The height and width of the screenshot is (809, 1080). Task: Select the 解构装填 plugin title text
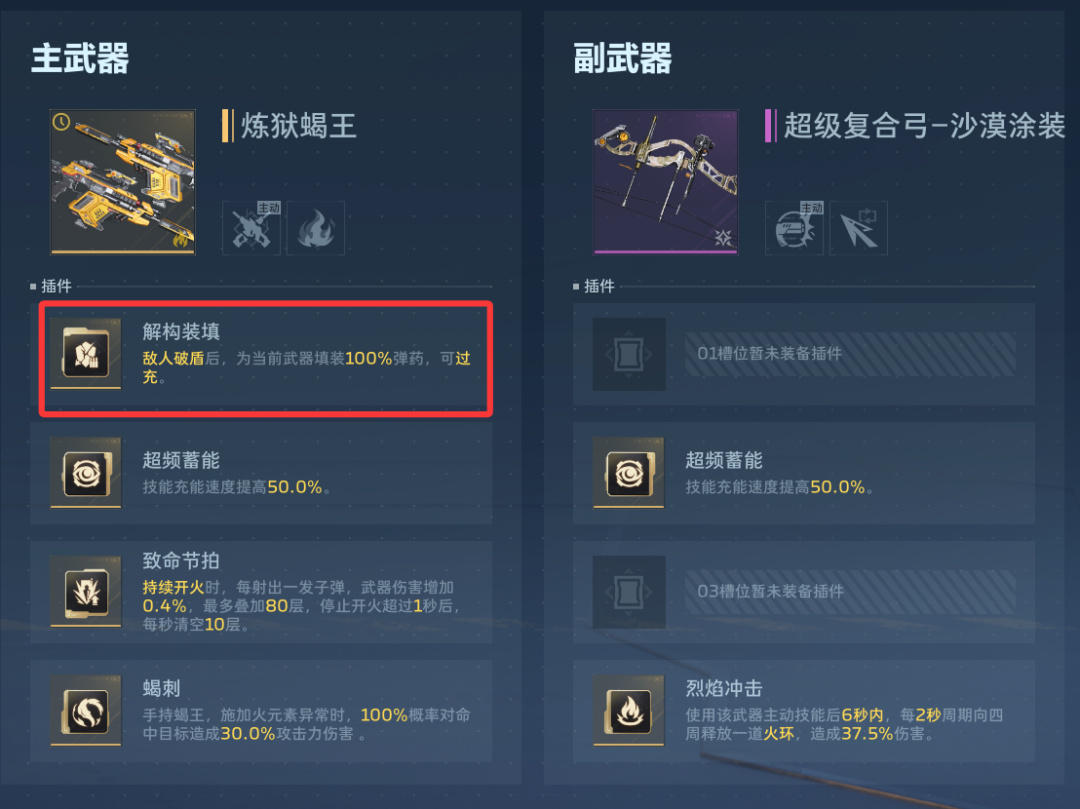[181, 332]
